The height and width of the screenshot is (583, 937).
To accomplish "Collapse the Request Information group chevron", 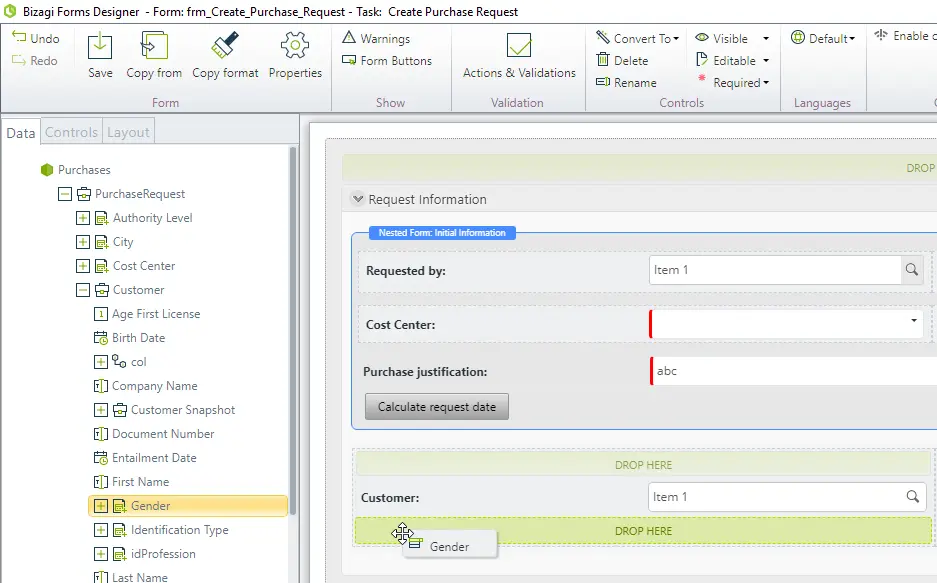I will (357, 199).
